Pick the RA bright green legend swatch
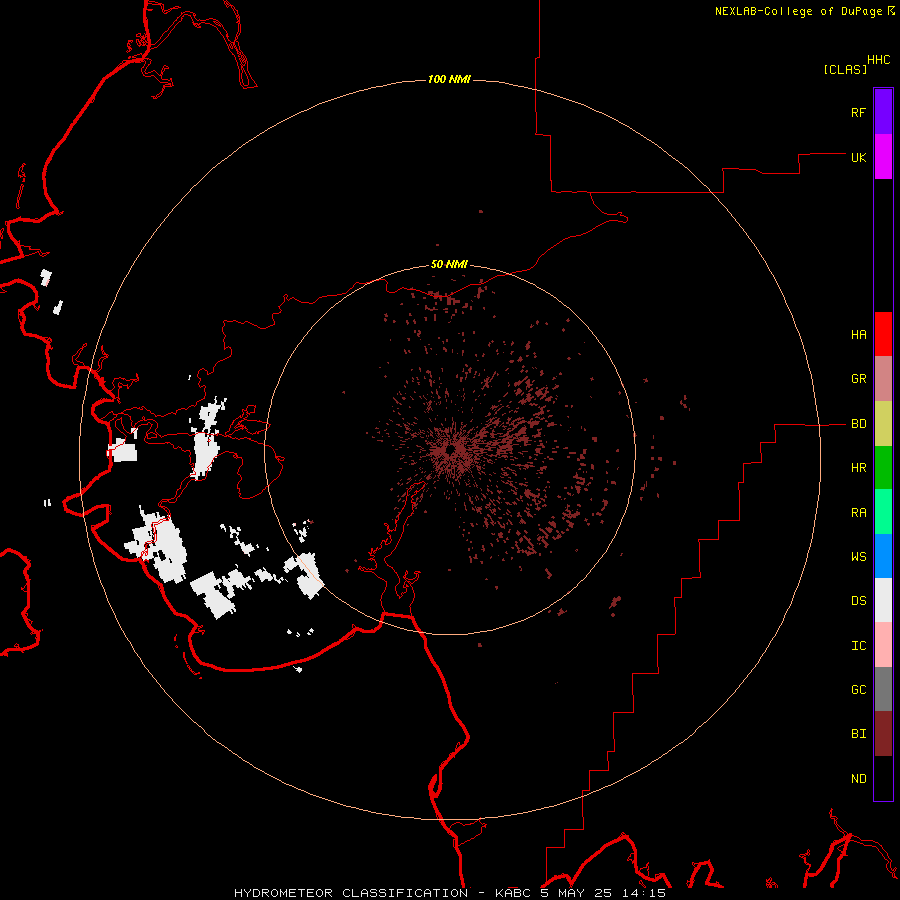 (x=883, y=512)
